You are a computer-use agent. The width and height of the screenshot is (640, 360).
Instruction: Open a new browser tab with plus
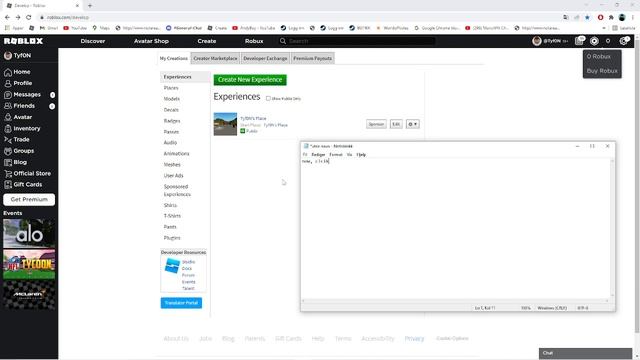click(90, 5)
